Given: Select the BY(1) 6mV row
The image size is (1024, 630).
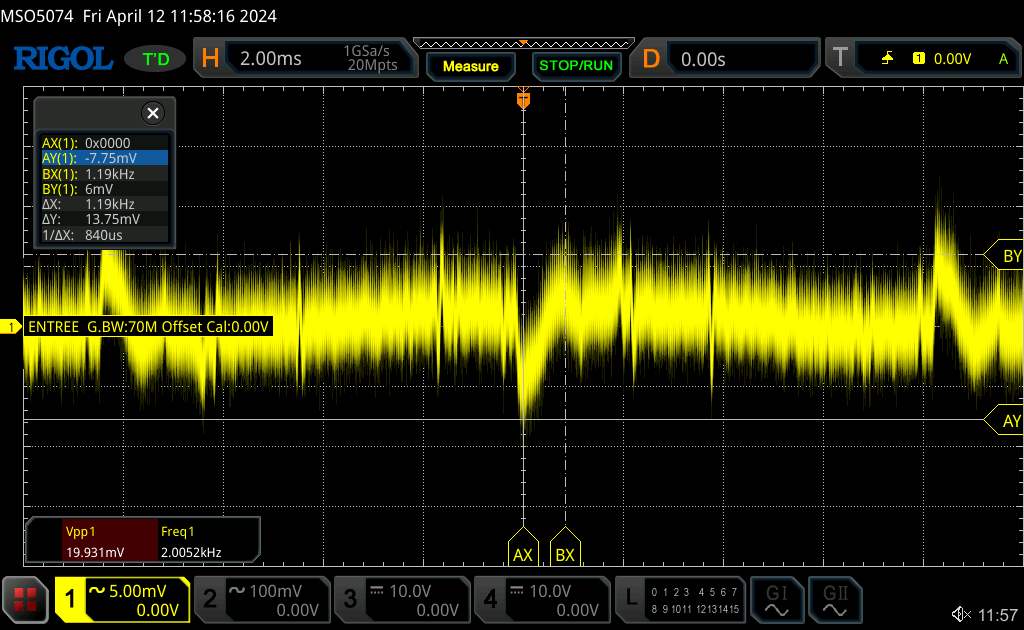Looking at the screenshot, I should (x=104, y=189).
